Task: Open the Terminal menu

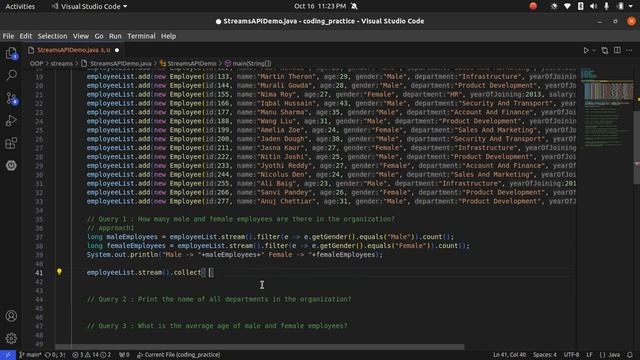Action: pyautogui.click(x=141, y=36)
